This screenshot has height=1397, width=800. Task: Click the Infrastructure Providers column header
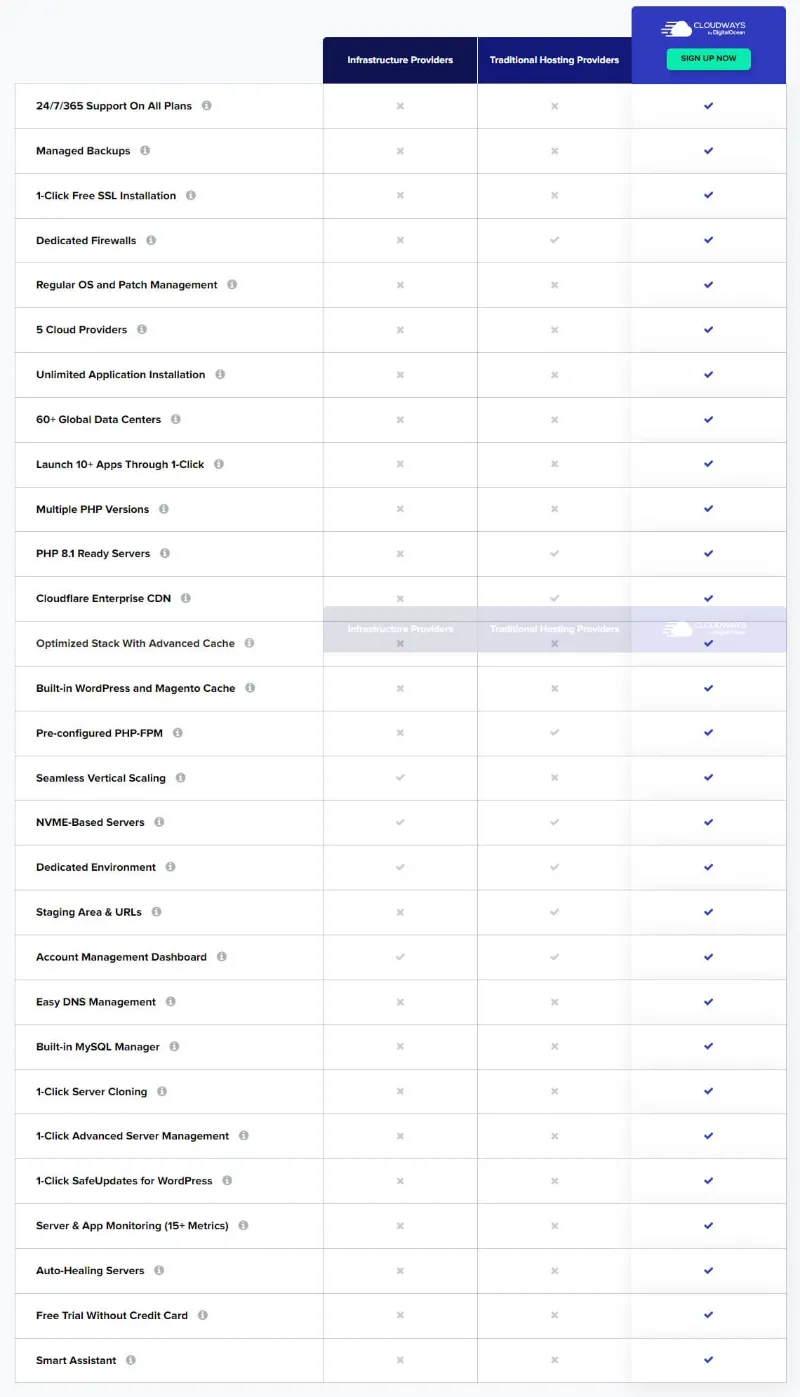pos(399,59)
